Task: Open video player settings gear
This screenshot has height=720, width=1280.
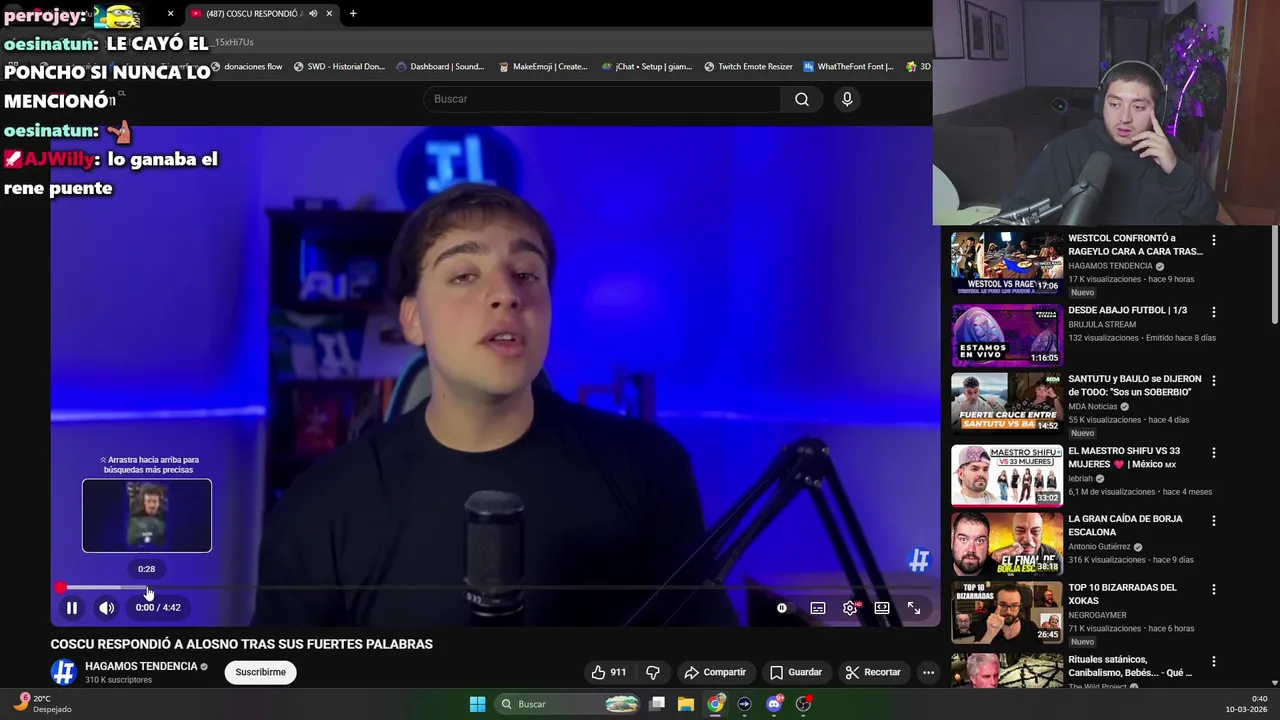Action: [x=850, y=607]
